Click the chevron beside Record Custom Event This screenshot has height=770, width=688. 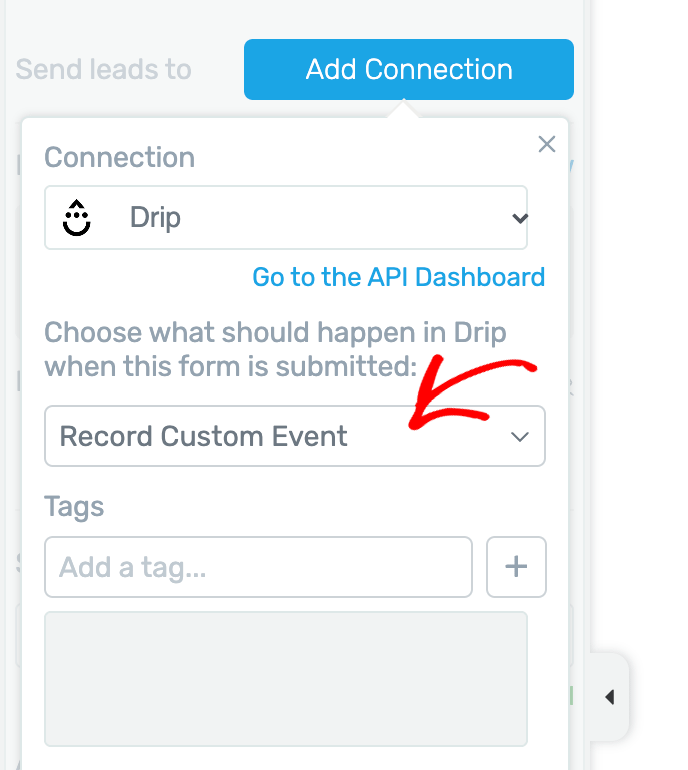click(520, 437)
